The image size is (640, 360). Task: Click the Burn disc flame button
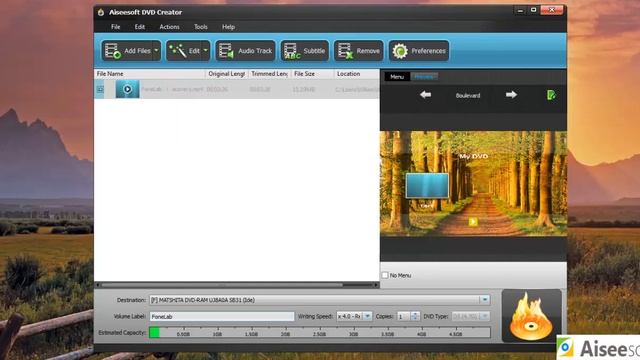coord(531,316)
